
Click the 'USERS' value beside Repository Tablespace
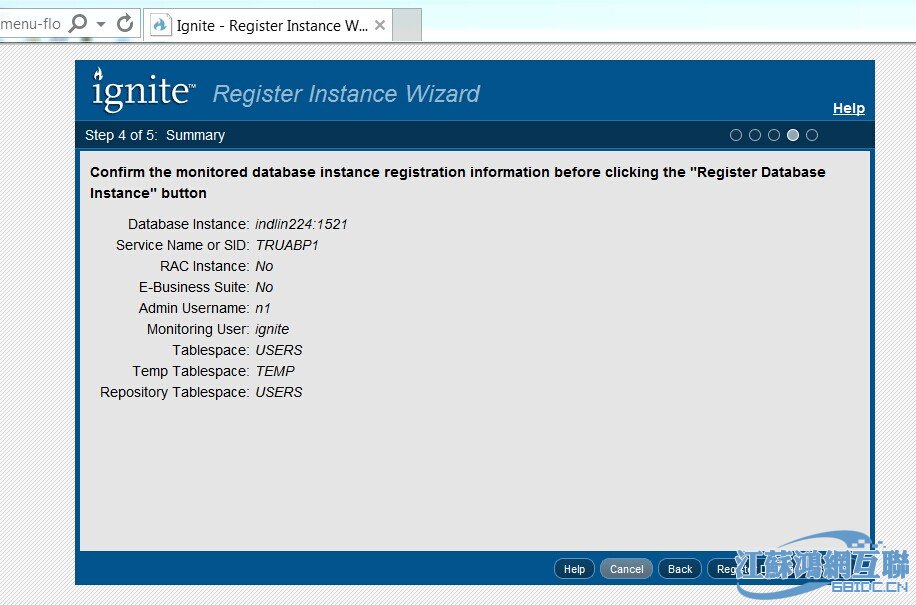(x=279, y=392)
